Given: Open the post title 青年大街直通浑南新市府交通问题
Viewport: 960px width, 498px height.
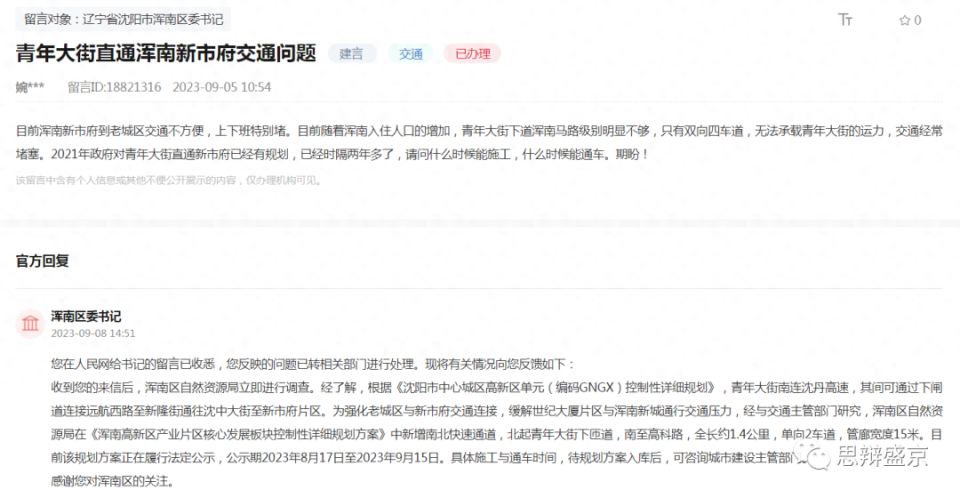Looking at the screenshot, I should tap(166, 53).
